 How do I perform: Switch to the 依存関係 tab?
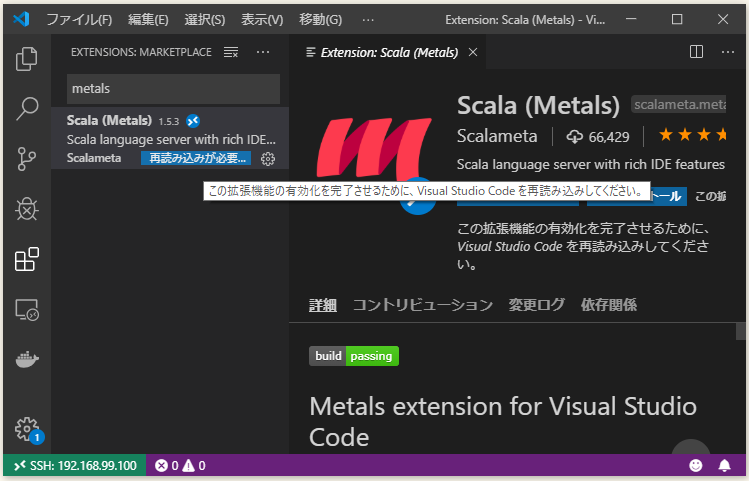click(x=608, y=305)
